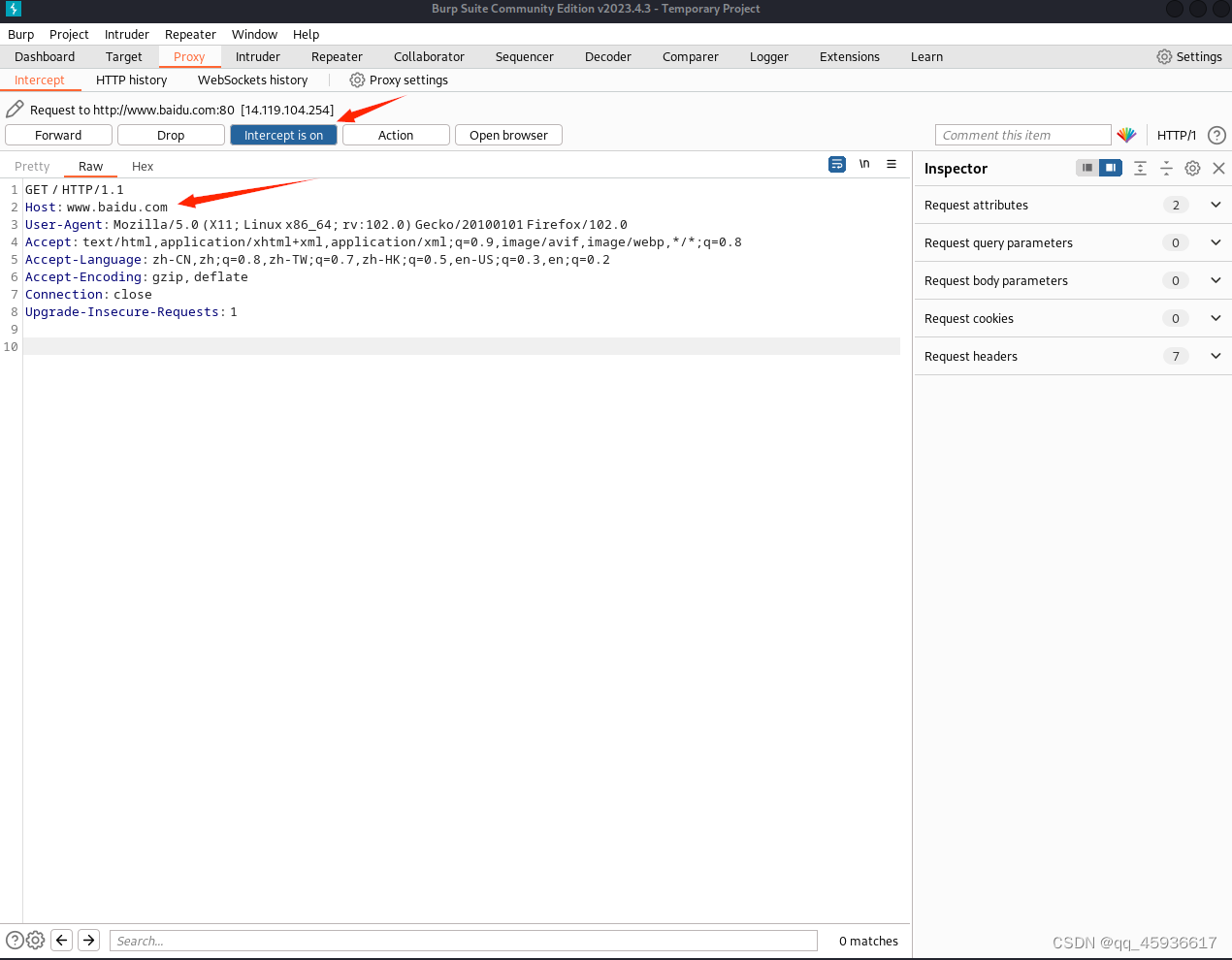Open Inspector settings gear icon
The height and width of the screenshot is (960, 1232).
tap(1192, 168)
